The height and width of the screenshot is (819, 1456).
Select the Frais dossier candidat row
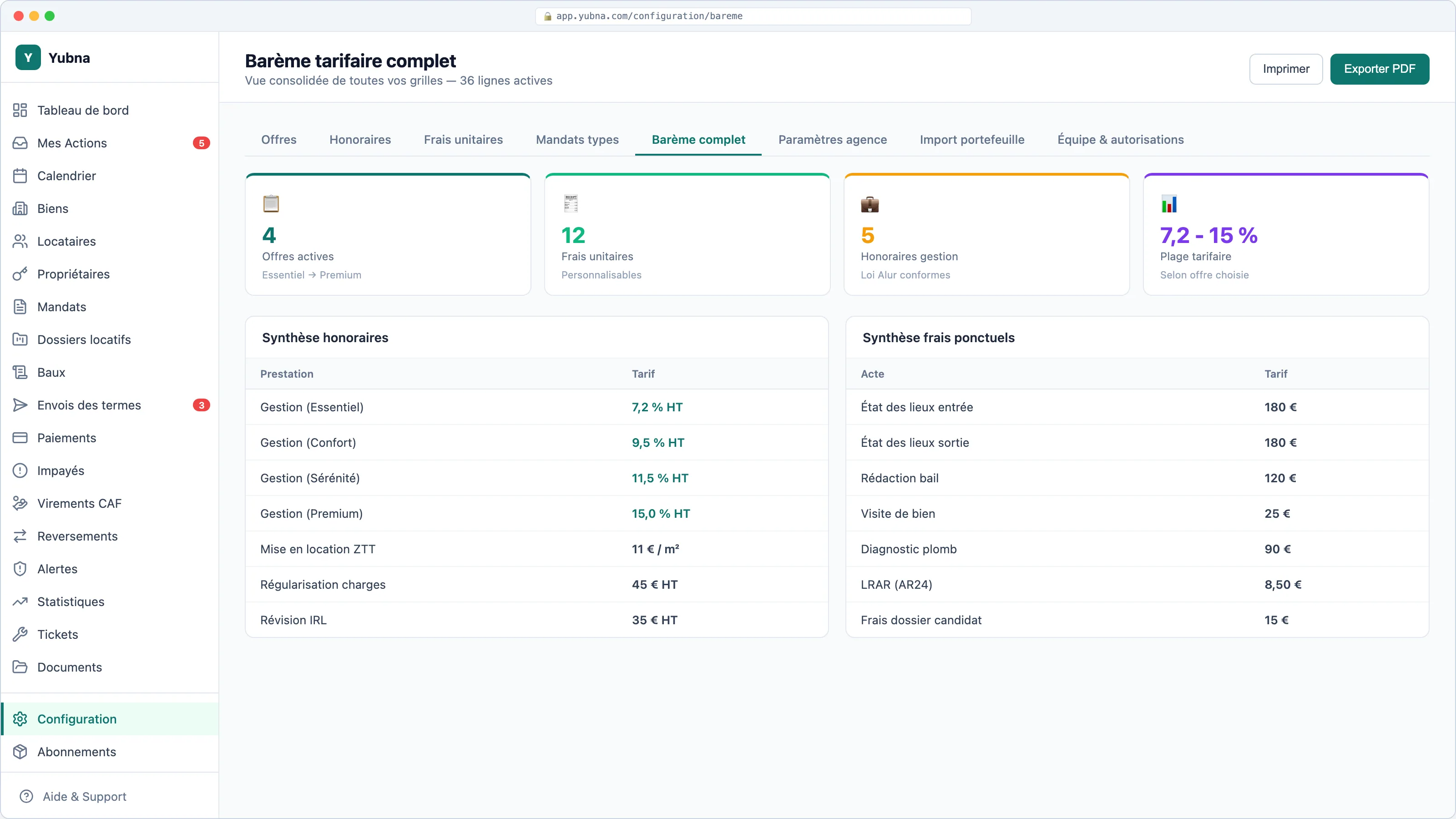(1137, 621)
